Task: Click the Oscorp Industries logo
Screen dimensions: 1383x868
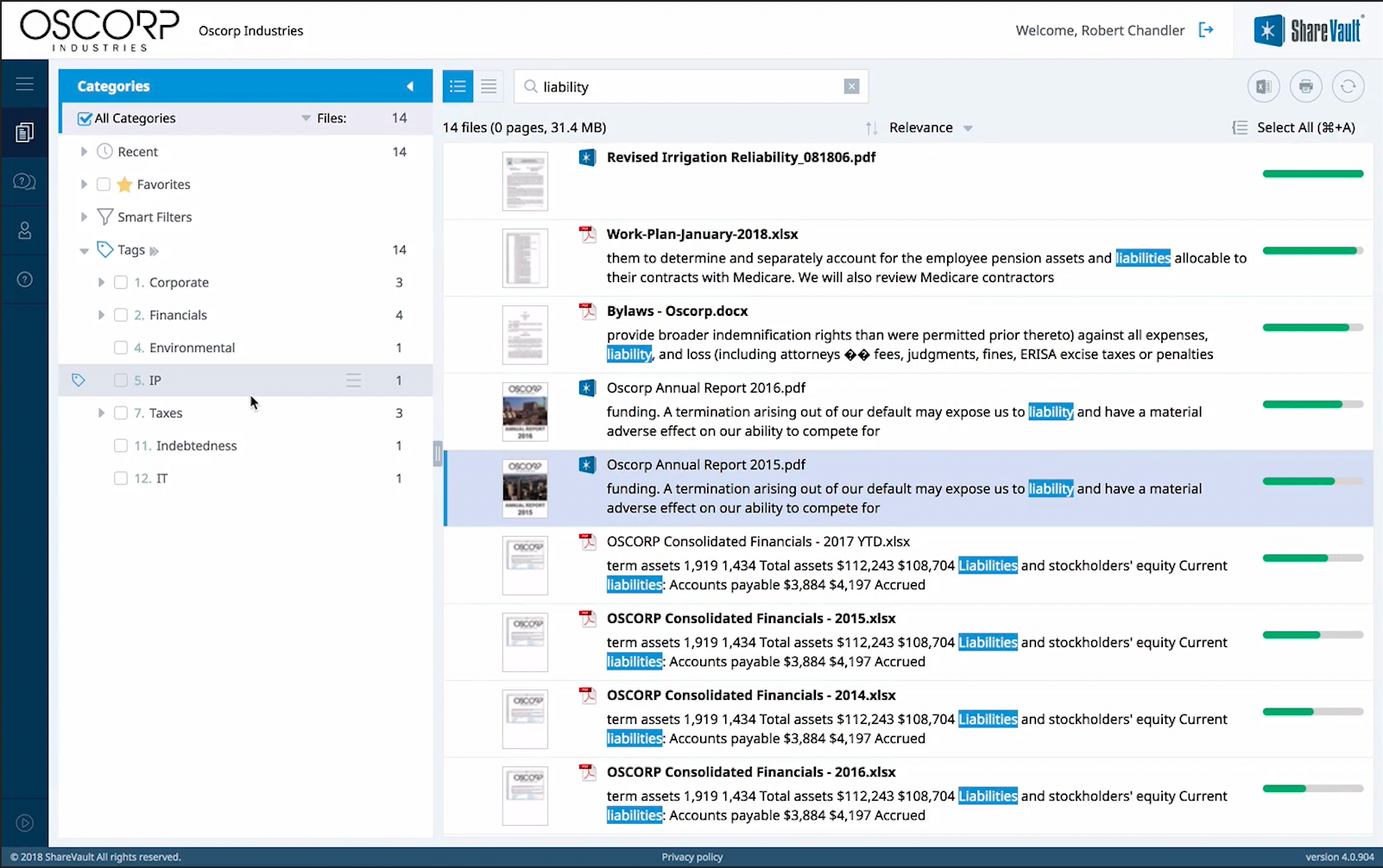Action: [99, 30]
